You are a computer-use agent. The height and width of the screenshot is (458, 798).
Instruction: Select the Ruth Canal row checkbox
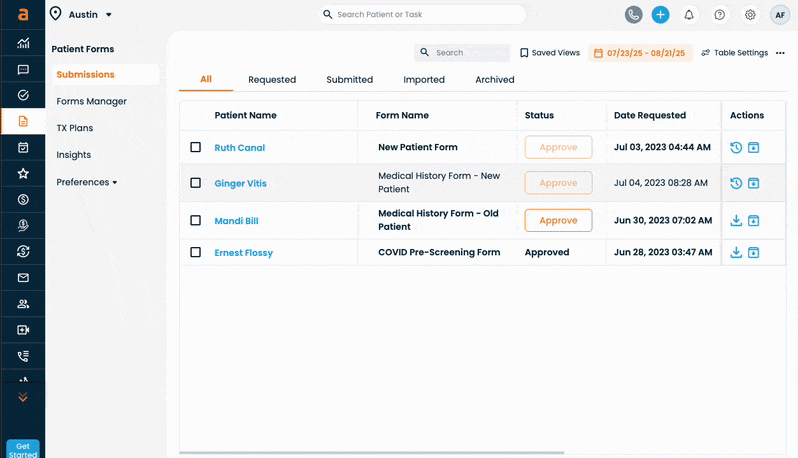coord(196,148)
